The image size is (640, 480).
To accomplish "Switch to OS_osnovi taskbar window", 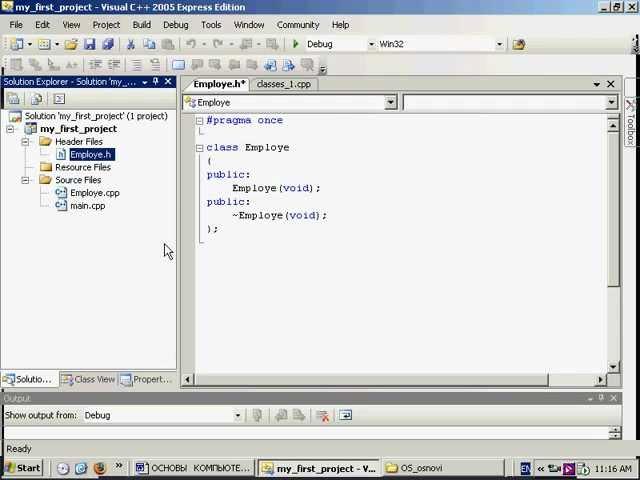I will [x=443, y=468].
